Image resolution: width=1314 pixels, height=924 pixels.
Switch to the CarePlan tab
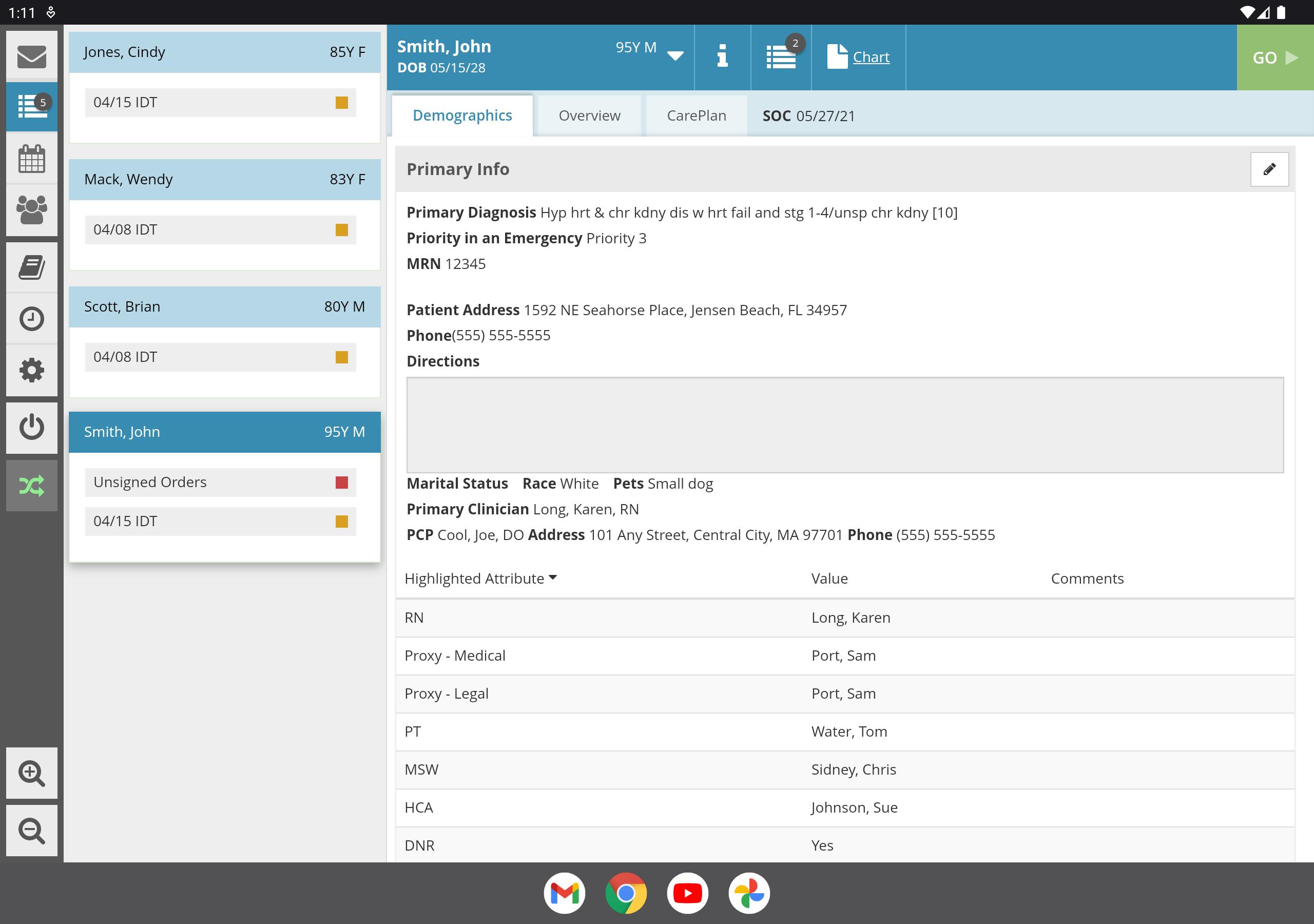pos(696,115)
